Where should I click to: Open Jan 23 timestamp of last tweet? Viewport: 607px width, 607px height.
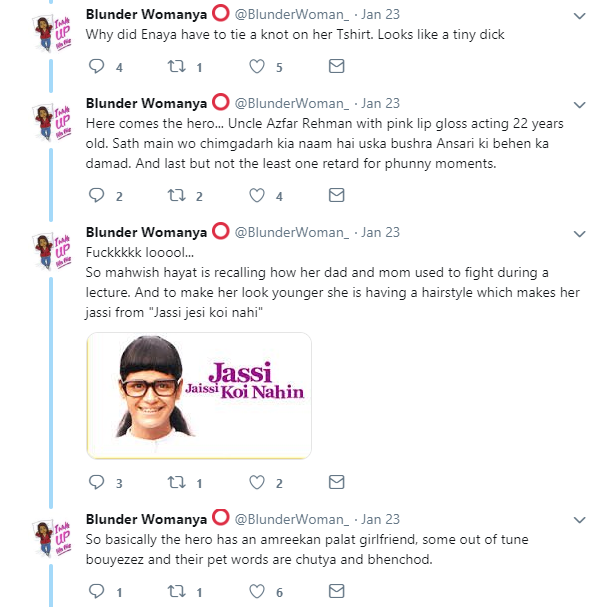[380, 519]
